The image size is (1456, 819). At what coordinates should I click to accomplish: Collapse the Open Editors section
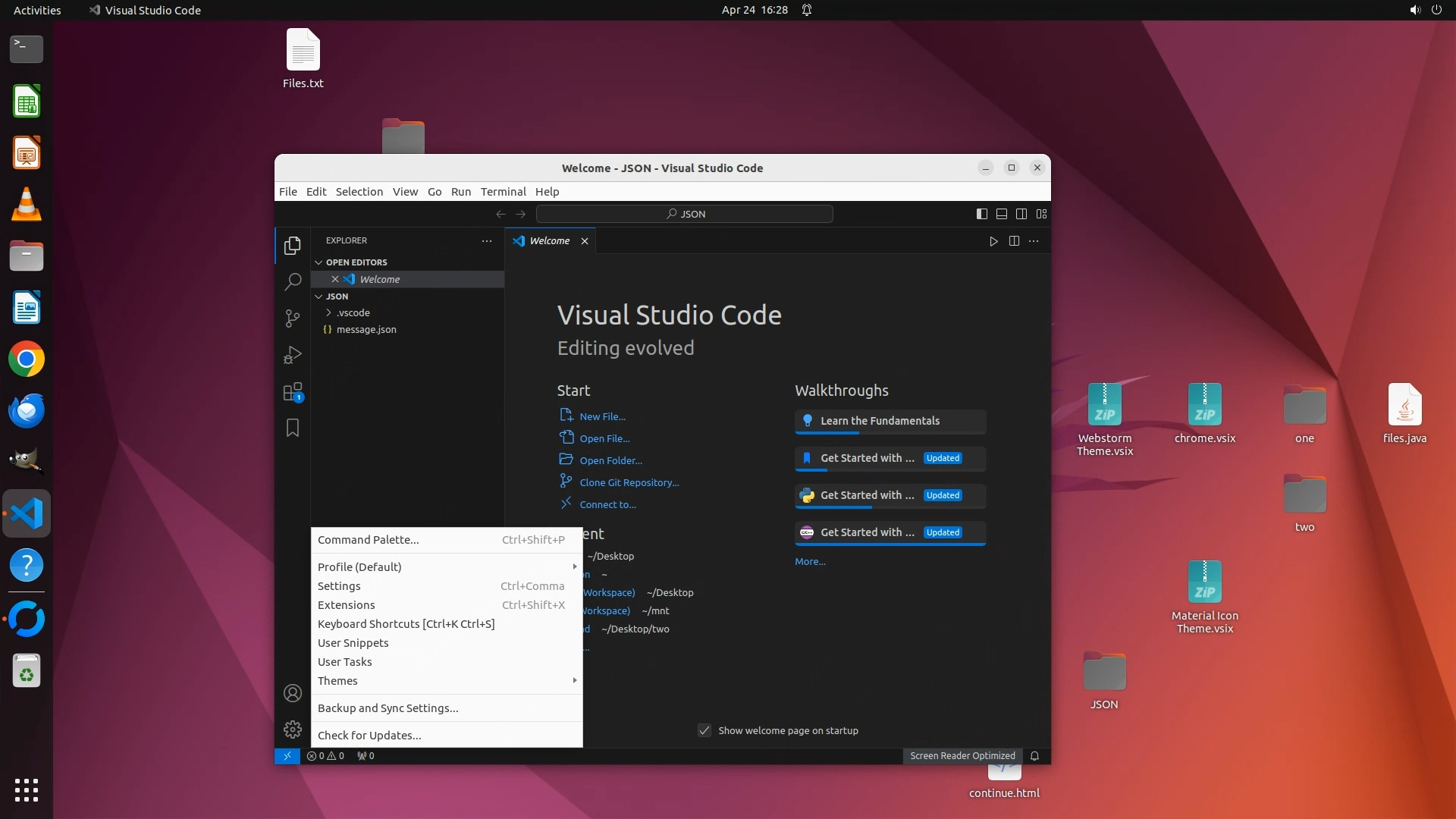[356, 262]
